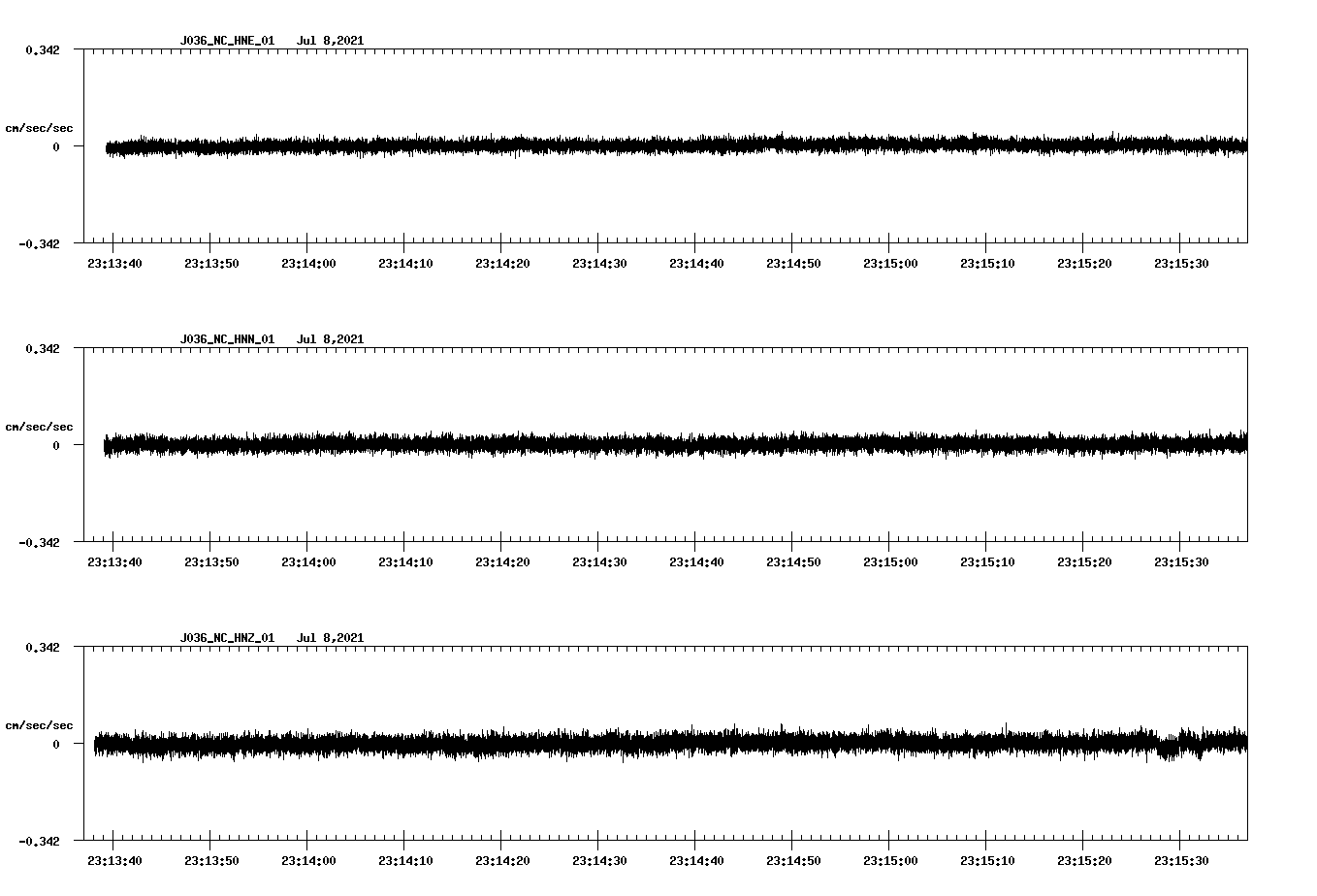Click the -0.342 lower limit on HNZ plot
Screen dimensions: 1317x896
click(x=39, y=841)
